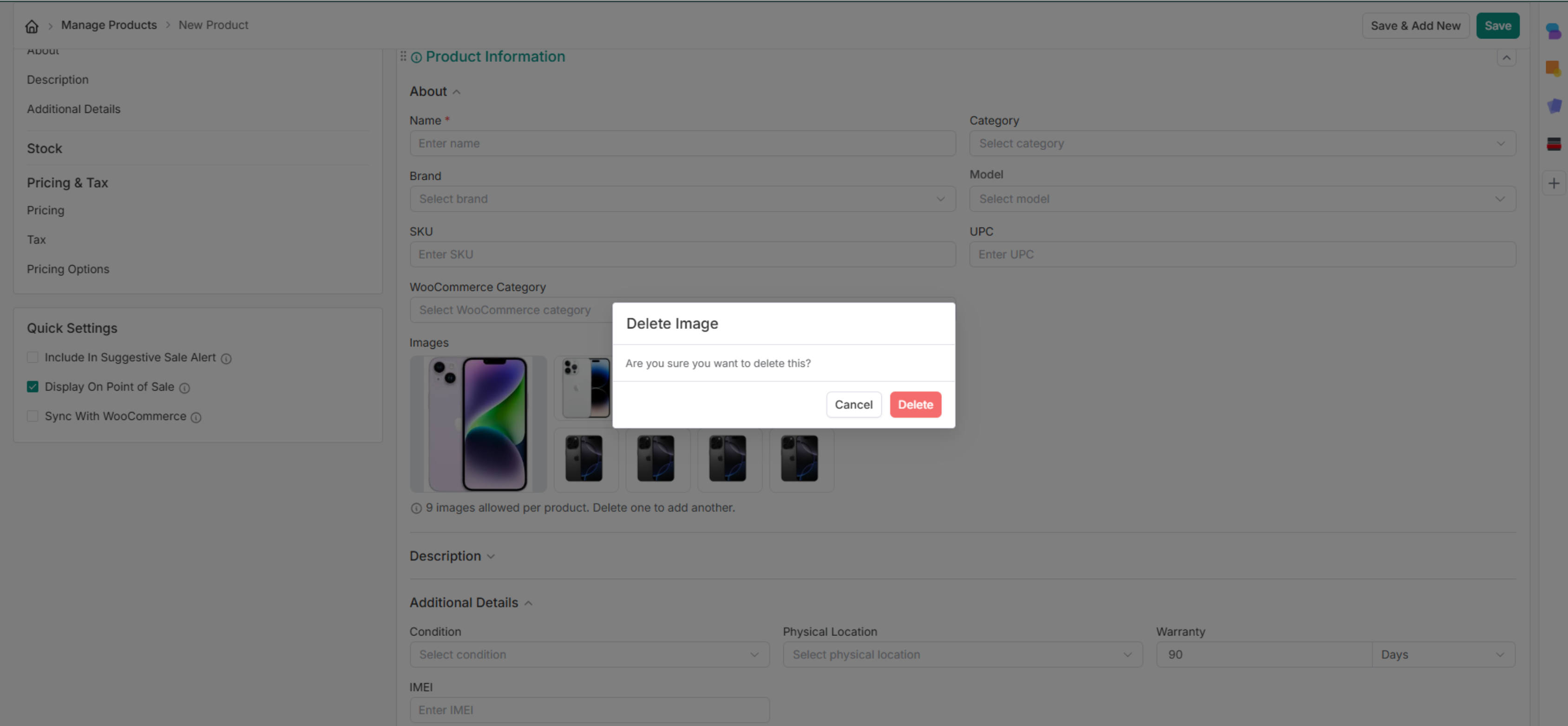Select Stock in the left navigation

point(45,149)
